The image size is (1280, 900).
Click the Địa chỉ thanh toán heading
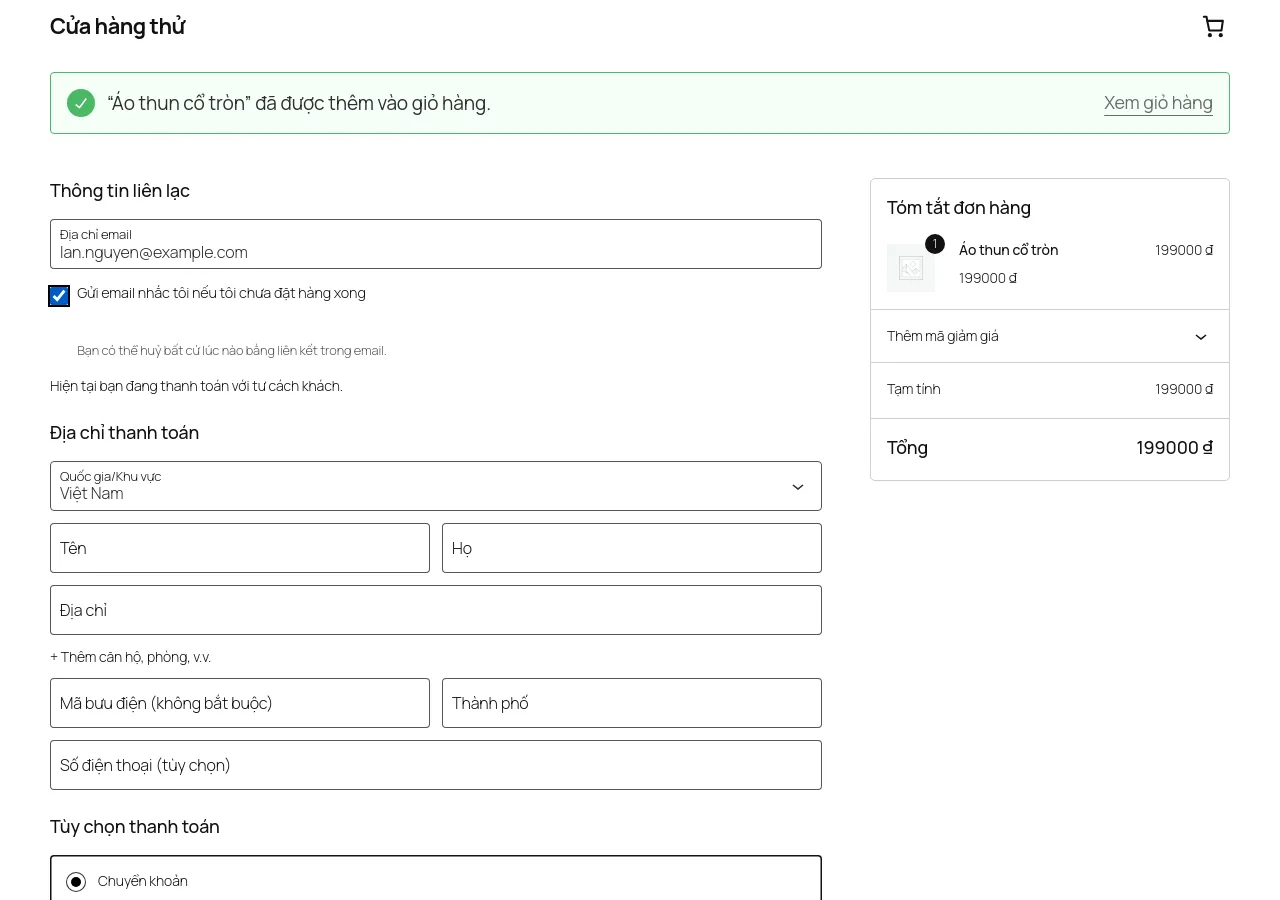pyautogui.click(x=125, y=433)
